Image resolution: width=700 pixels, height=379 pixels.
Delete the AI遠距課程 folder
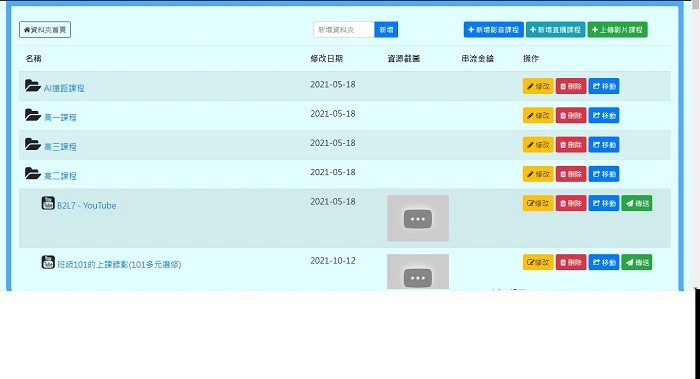[571, 86]
